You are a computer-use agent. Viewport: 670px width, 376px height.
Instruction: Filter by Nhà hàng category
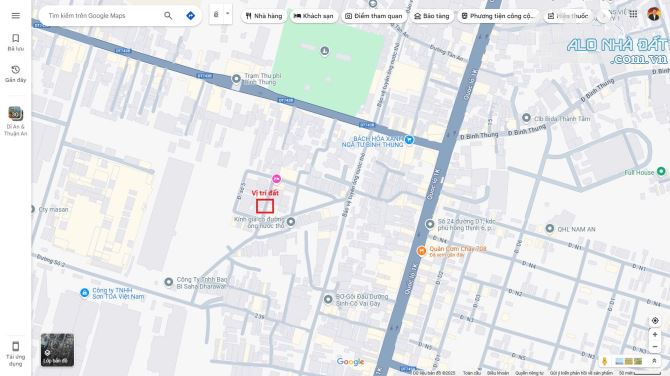[264, 16]
